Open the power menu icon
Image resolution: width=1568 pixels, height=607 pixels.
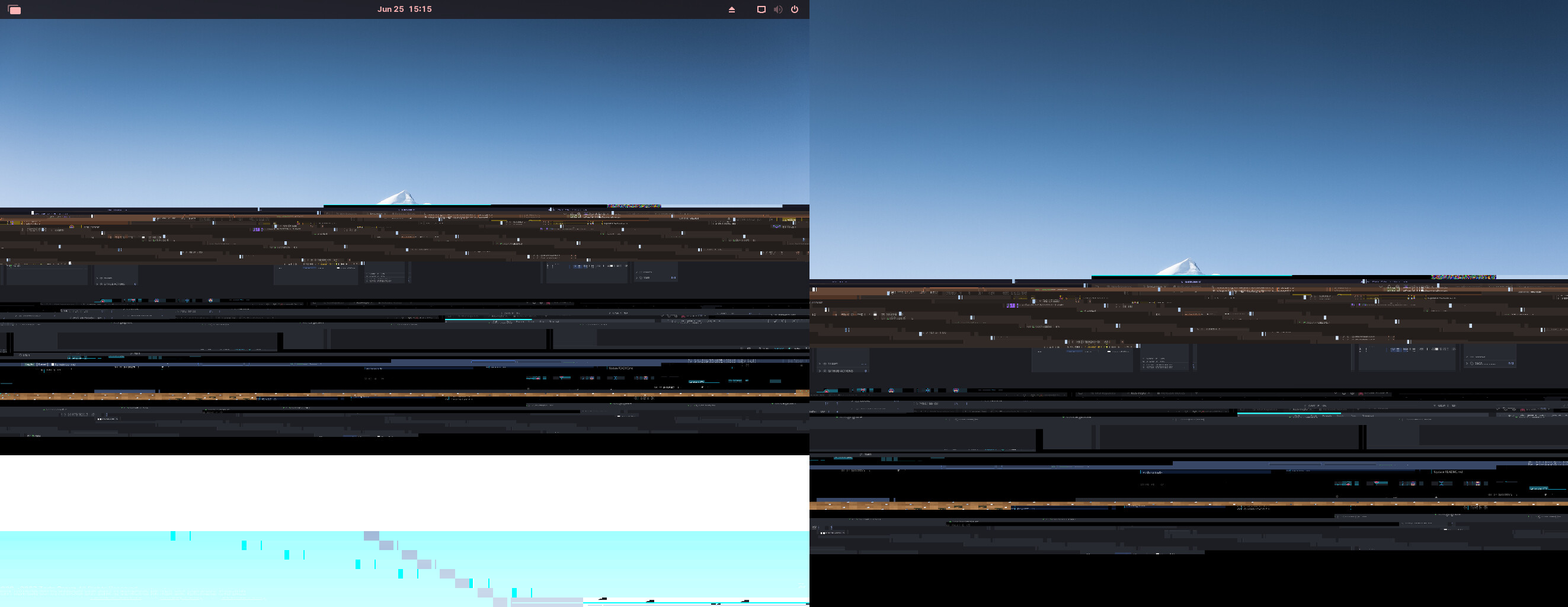[794, 9]
